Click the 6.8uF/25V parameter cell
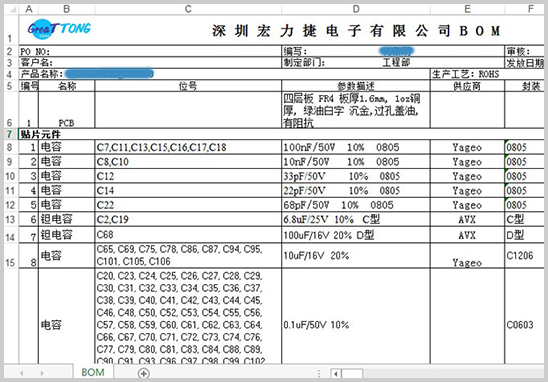Viewport: 548px width, 382px height. coord(356,219)
